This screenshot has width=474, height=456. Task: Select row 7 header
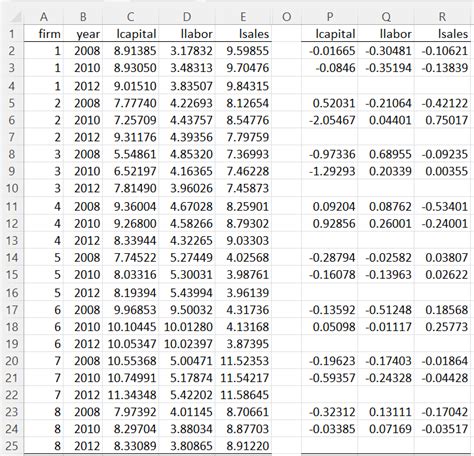tap(12, 137)
